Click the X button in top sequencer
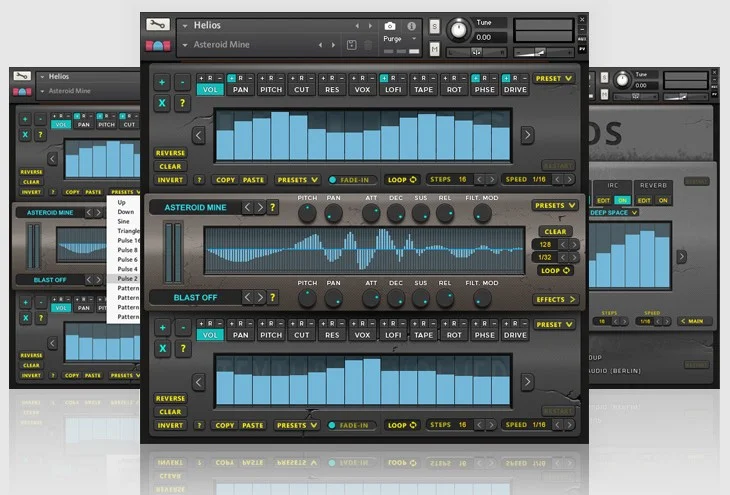 pyautogui.click(x=162, y=103)
